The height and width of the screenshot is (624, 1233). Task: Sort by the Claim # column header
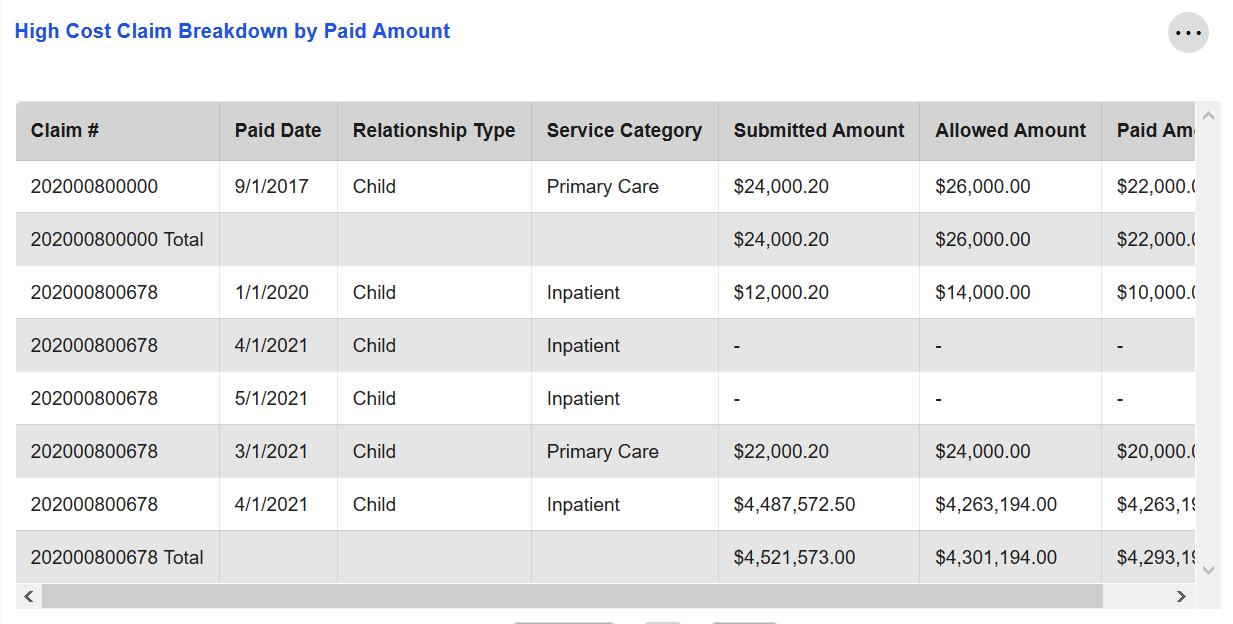tap(65, 131)
